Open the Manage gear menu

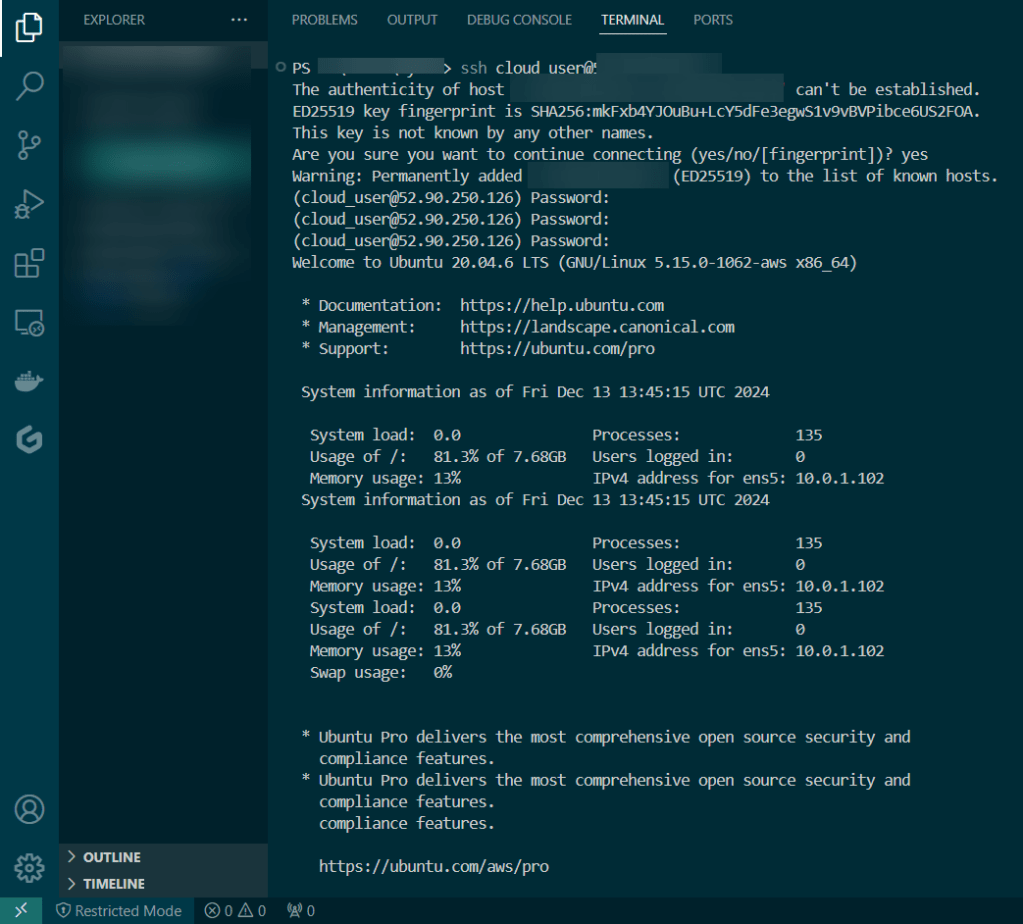(29, 867)
